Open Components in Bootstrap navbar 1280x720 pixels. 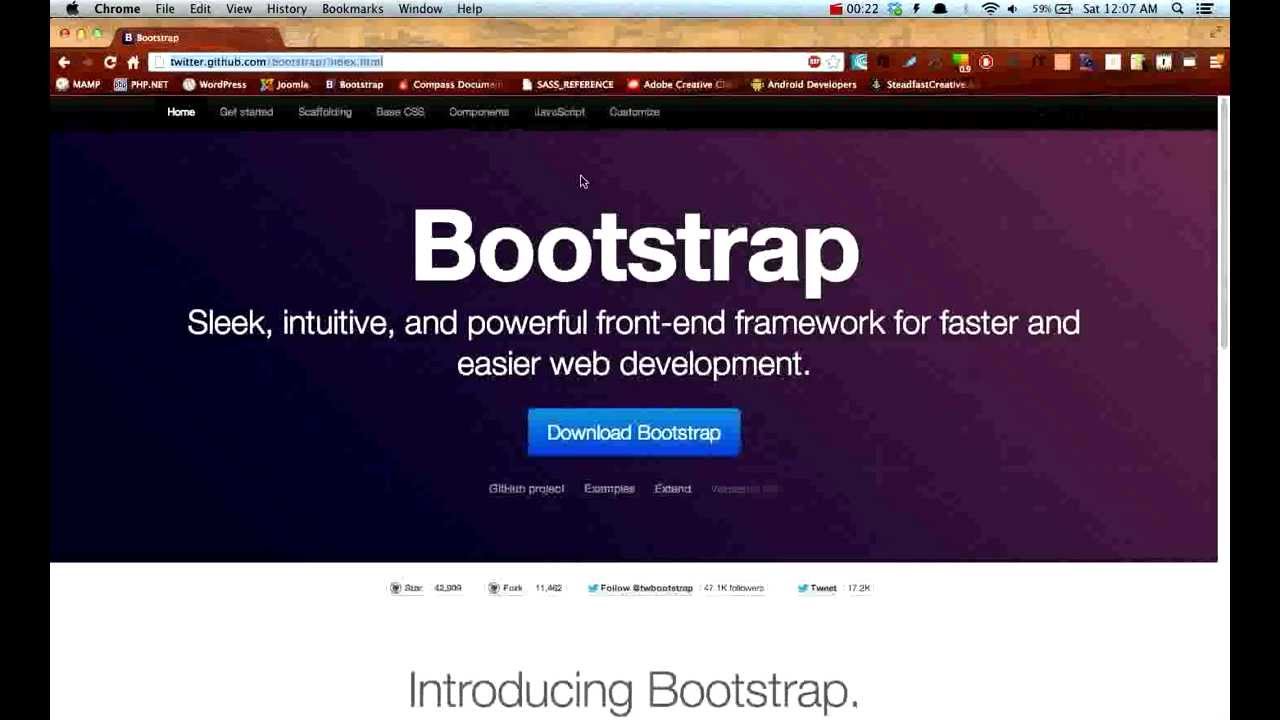coord(479,112)
